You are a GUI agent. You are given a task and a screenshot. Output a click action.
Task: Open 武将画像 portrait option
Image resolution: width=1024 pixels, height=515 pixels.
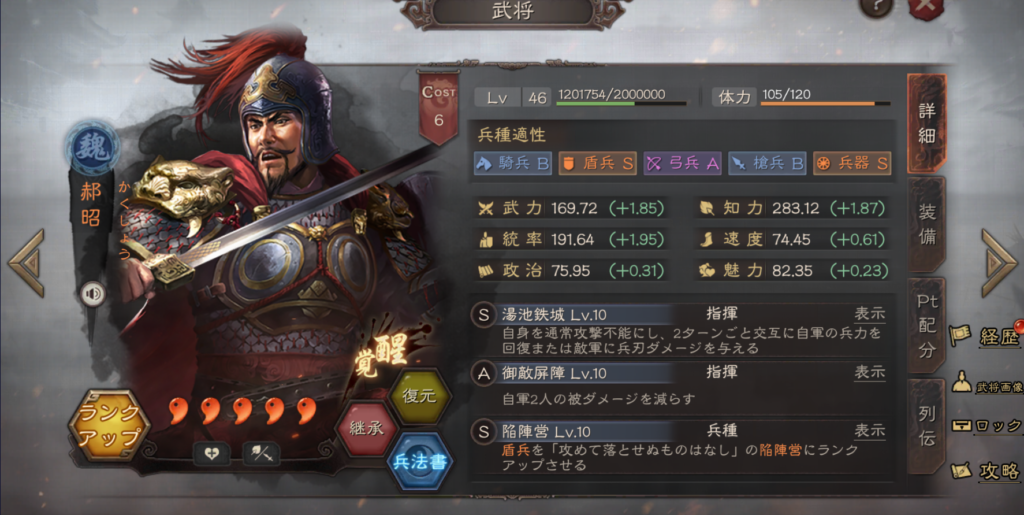987,386
